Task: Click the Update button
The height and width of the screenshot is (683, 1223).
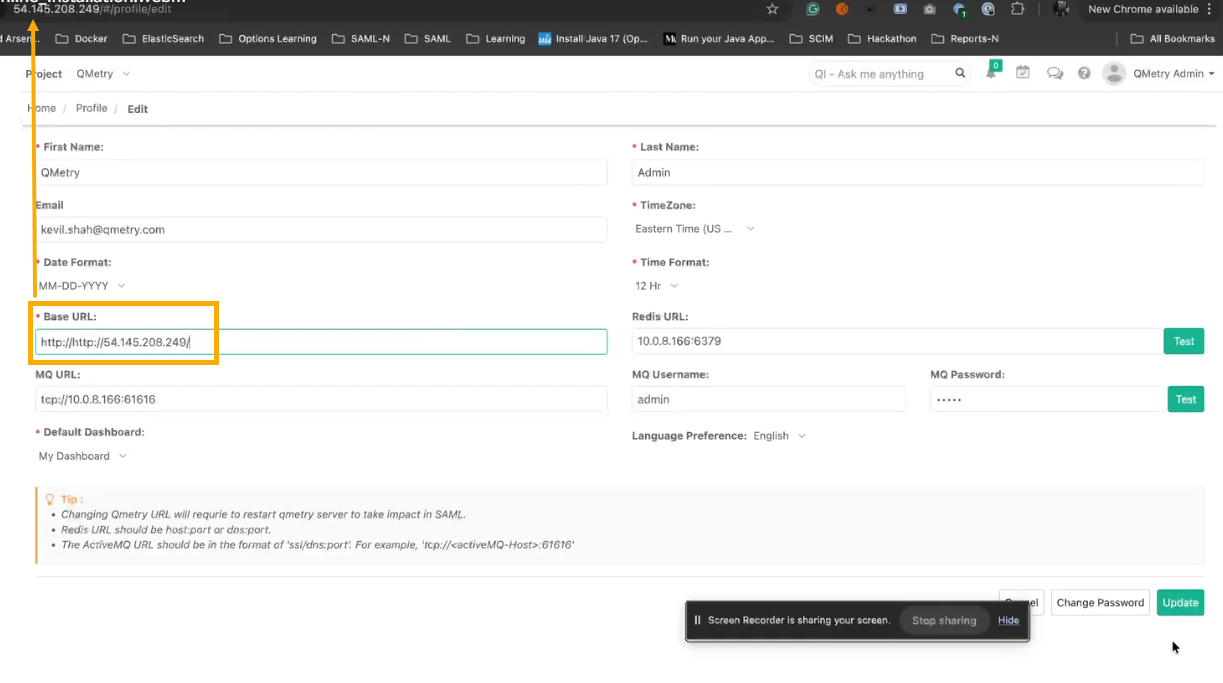Action: 1180,602
